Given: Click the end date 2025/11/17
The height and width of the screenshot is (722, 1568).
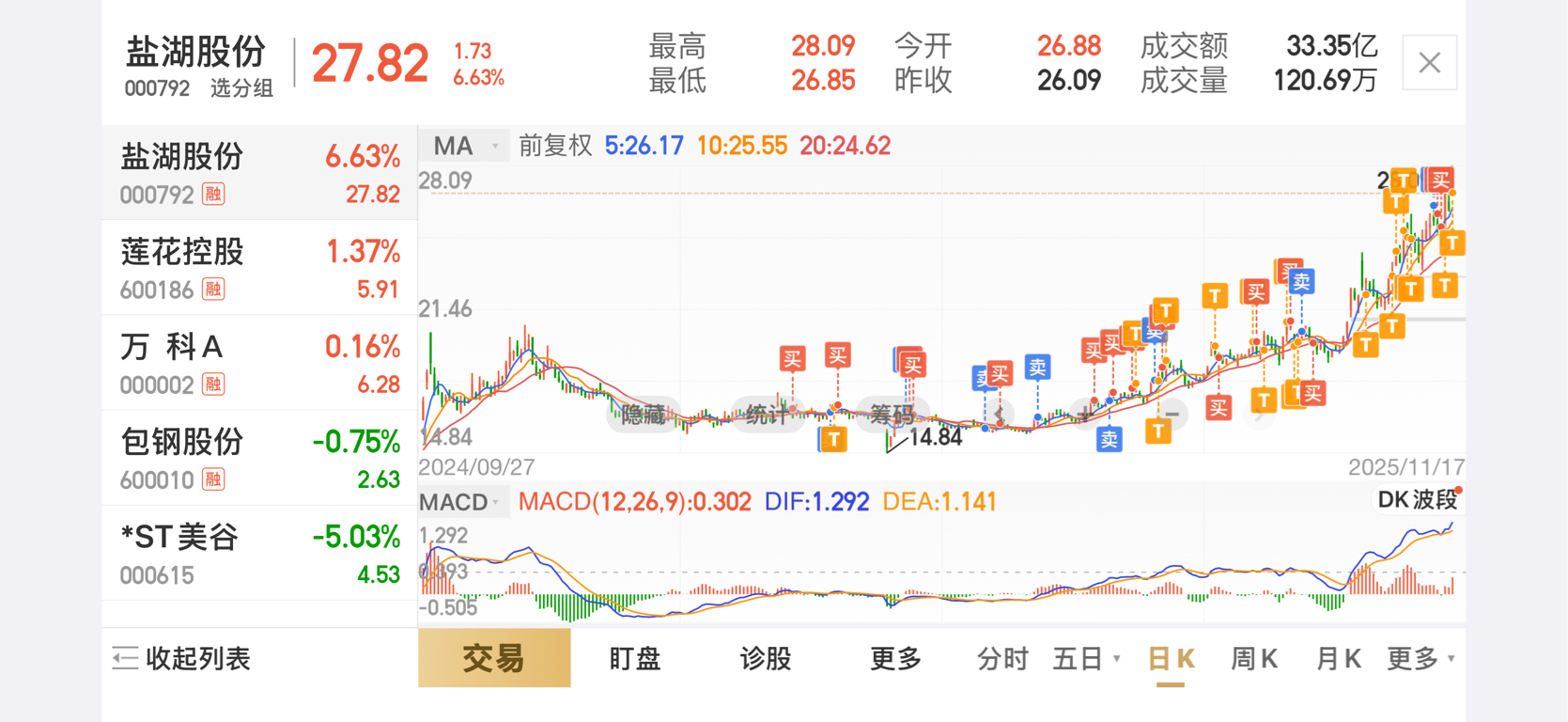Looking at the screenshot, I should [1406, 467].
